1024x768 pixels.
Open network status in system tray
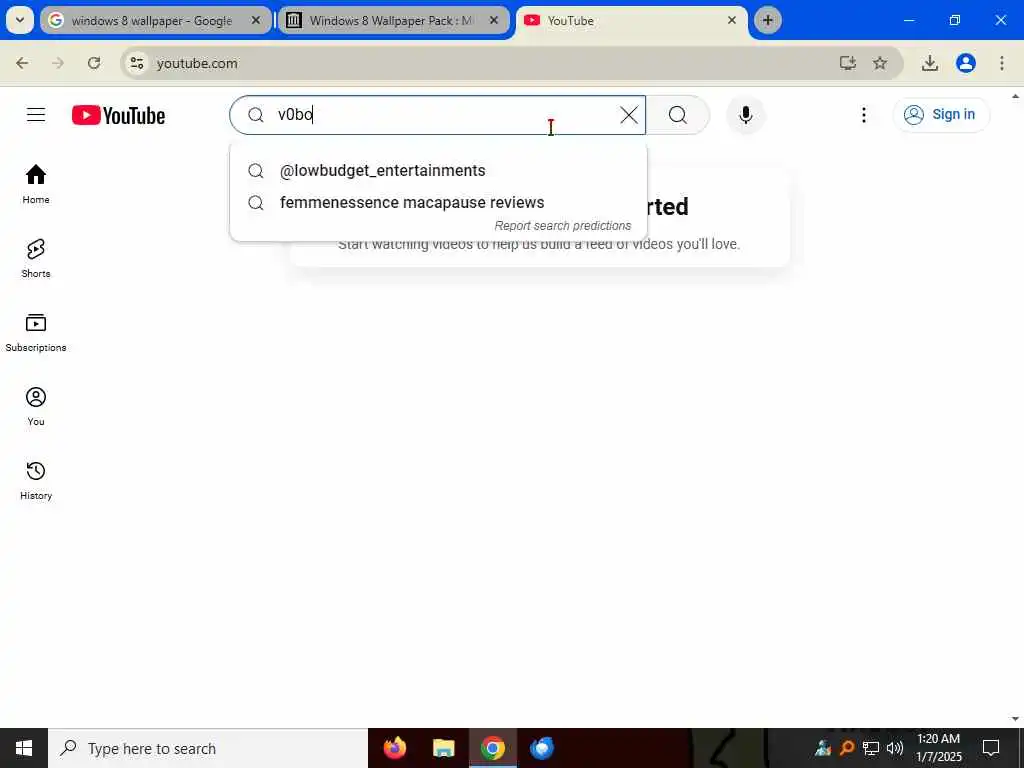[x=871, y=748]
